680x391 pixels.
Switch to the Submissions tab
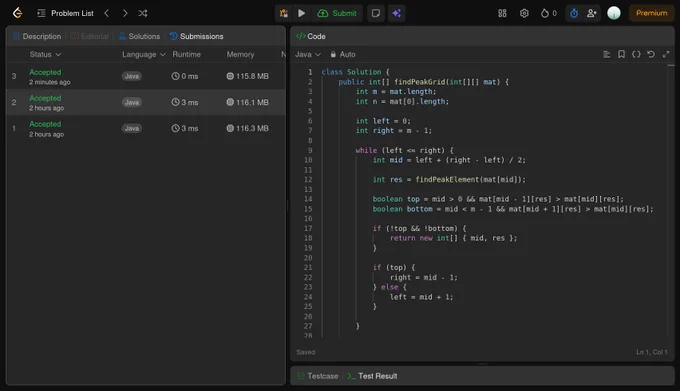pos(196,36)
